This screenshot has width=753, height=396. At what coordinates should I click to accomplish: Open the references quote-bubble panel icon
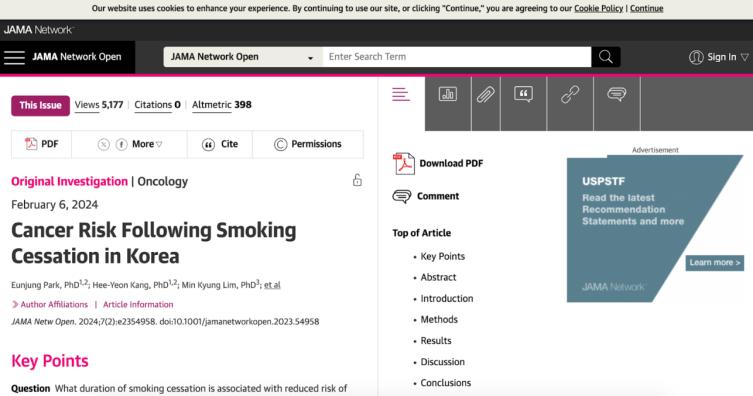[523, 94]
